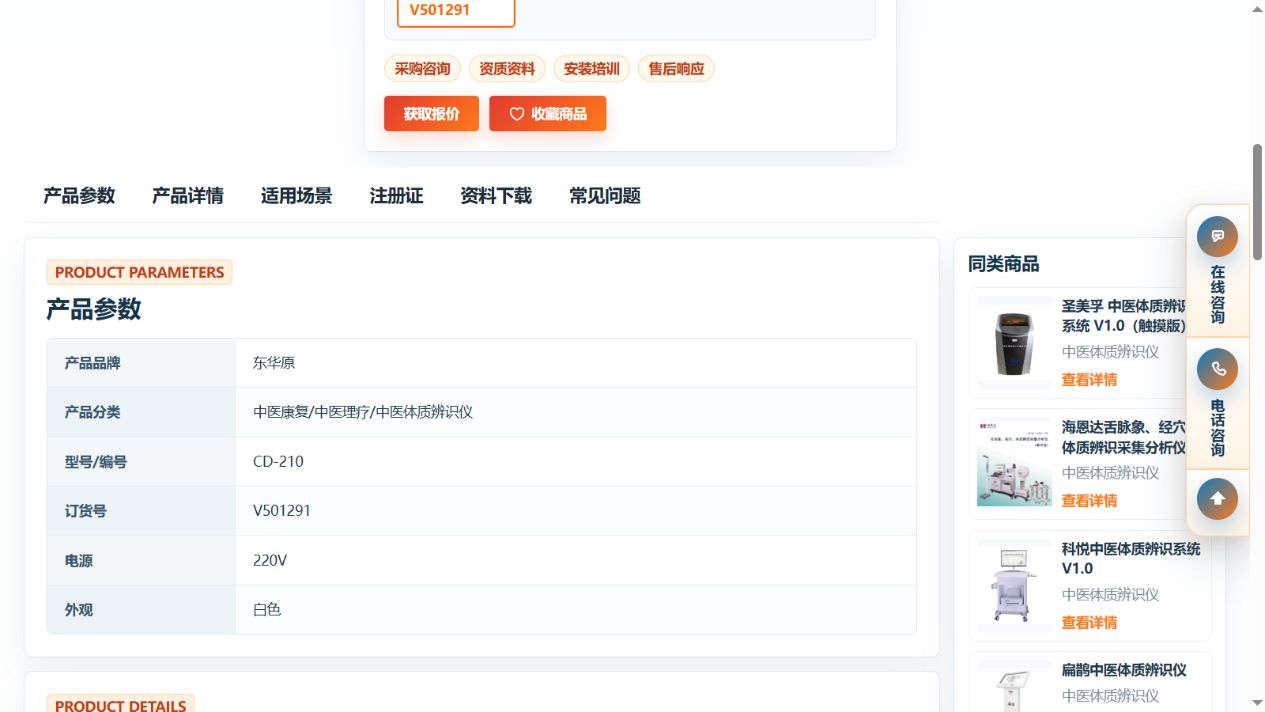
Task: Click the PRODUCT PARAMETERS badge
Action: tap(139, 272)
